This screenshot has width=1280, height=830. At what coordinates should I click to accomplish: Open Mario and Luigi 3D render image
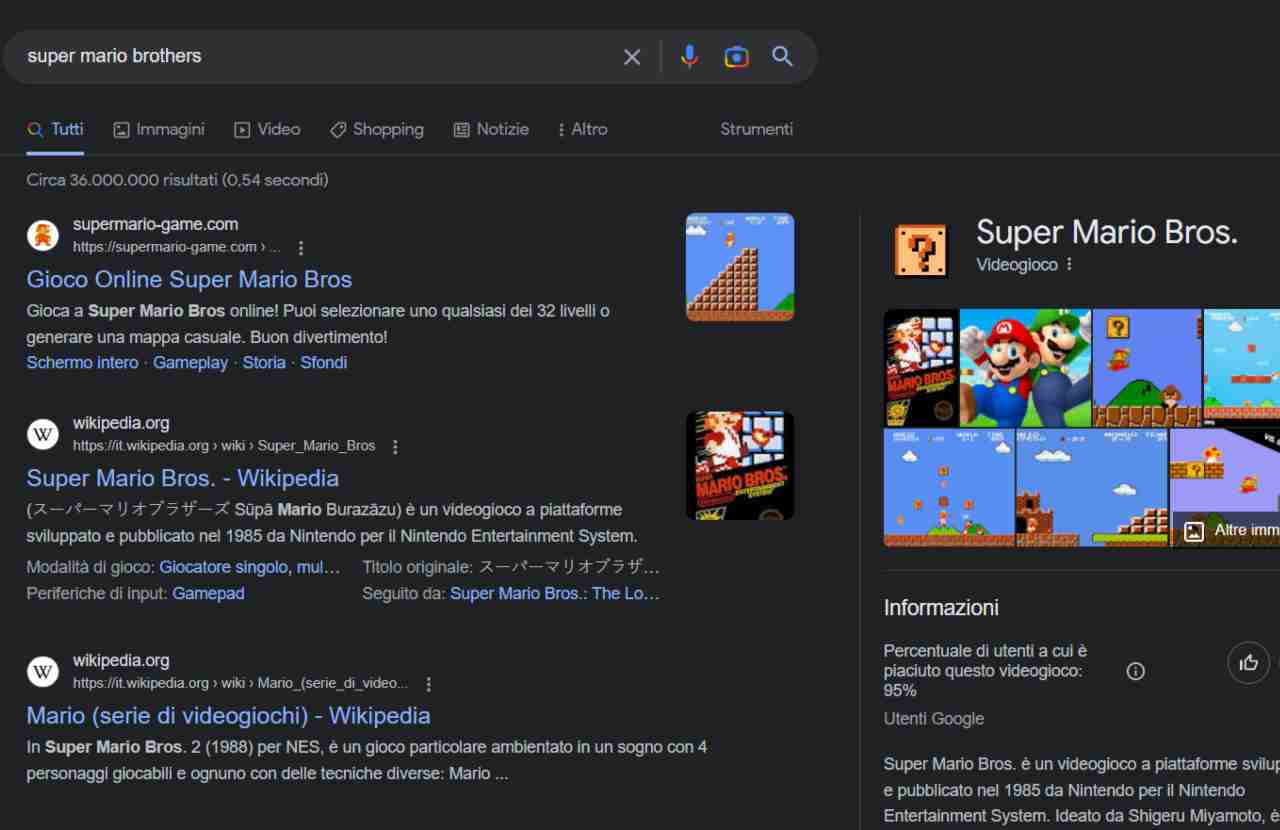tap(1025, 368)
